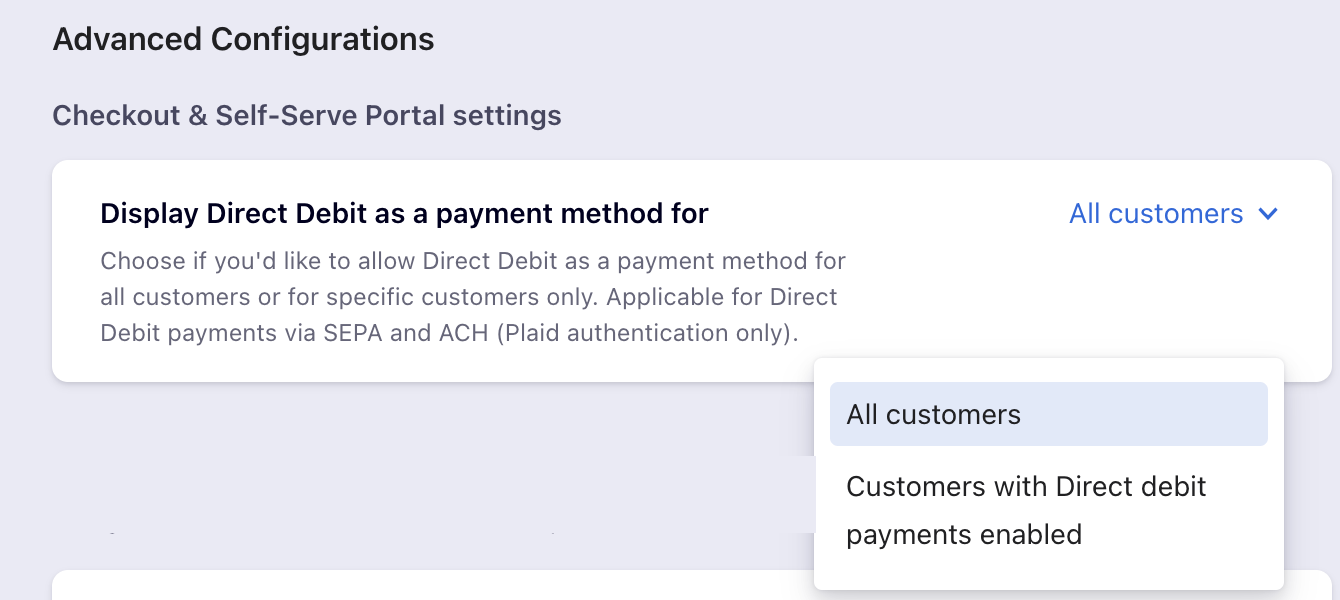The width and height of the screenshot is (1340, 600).
Task: Click the description line mentioning Plaid authentication
Action: click(x=449, y=333)
